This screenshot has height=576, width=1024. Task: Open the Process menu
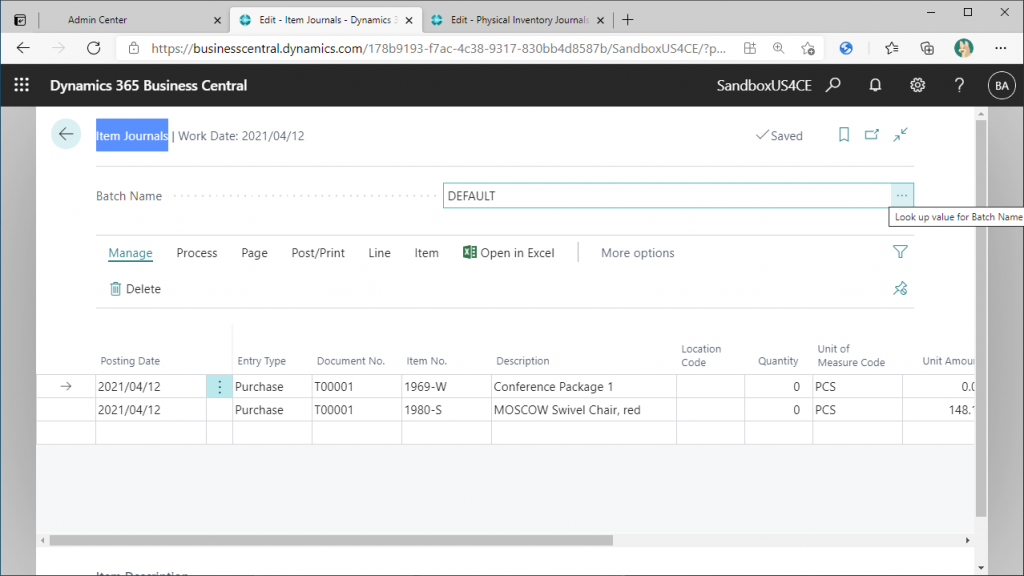pyautogui.click(x=197, y=253)
